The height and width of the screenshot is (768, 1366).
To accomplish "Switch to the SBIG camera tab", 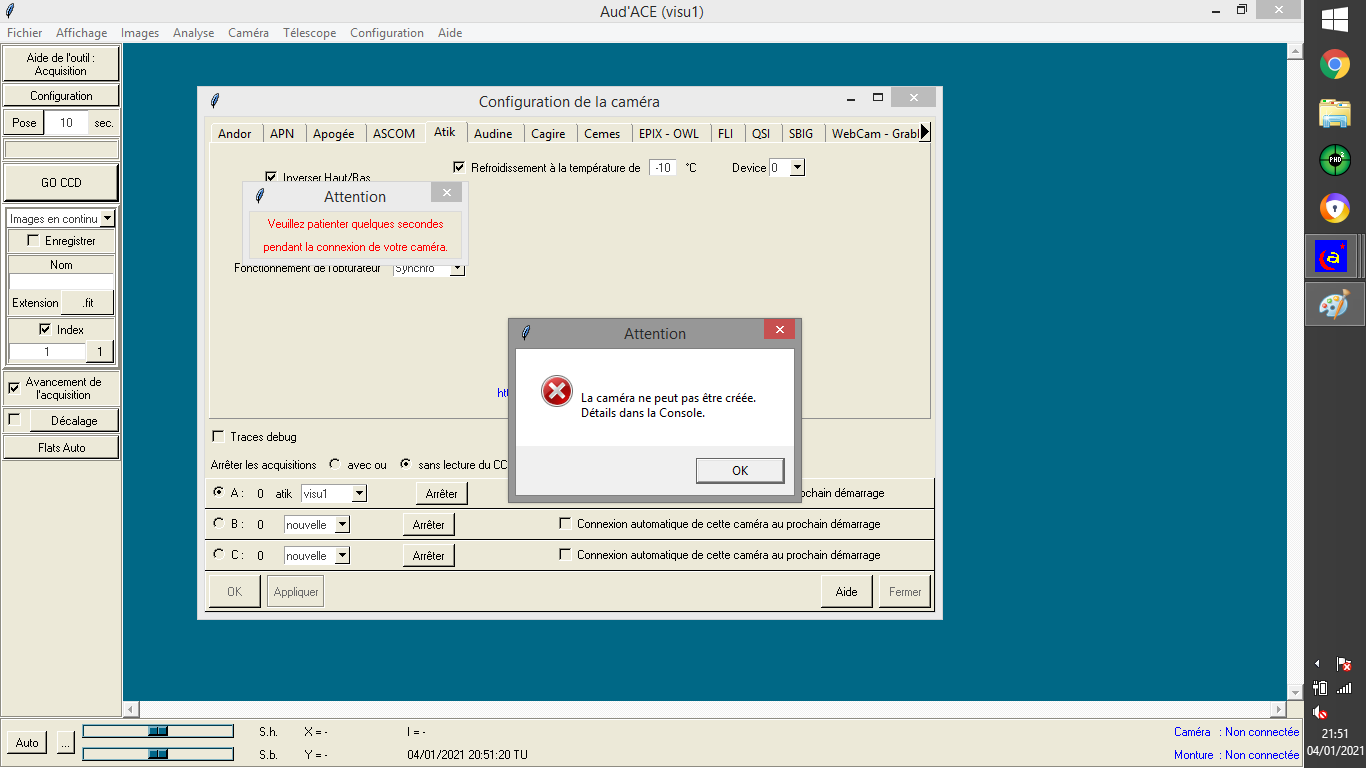I will point(800,133).
